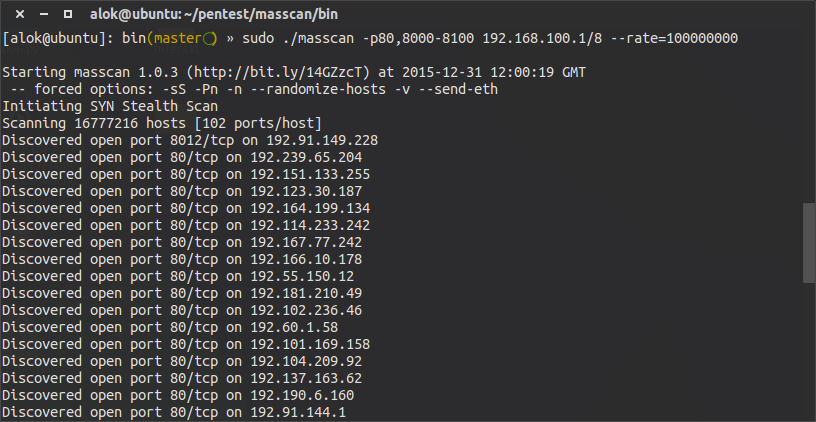The height and width of the screenshot is (422, 816).
Task: Click IP address 192.91.149.228
Action: pos(322,140)
